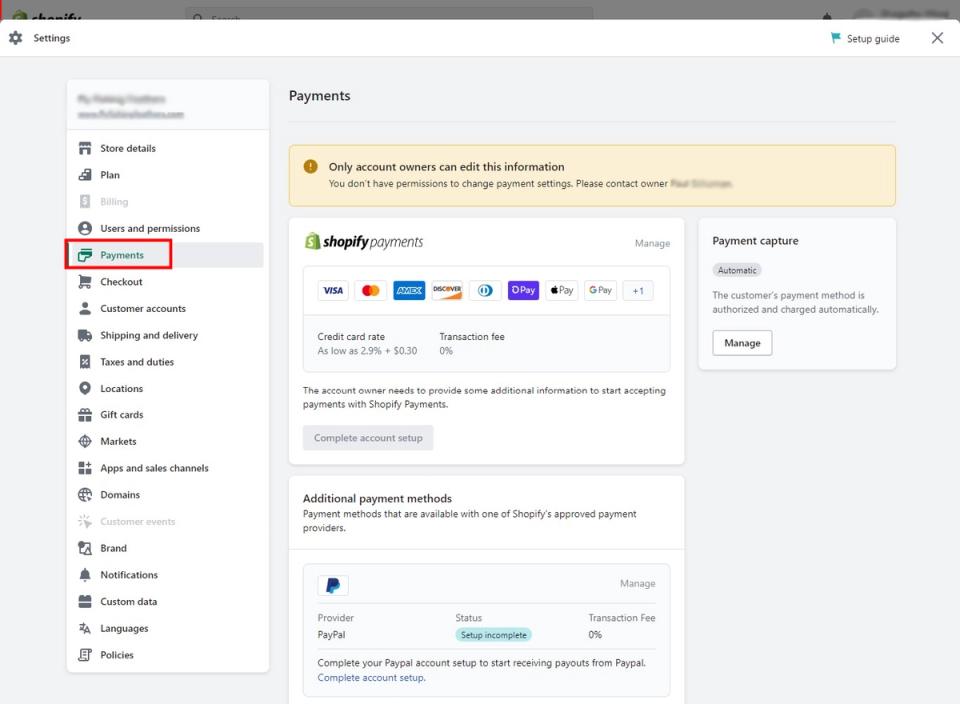
Task: Click the Users and permissions person icon
Action: point(85,228)
